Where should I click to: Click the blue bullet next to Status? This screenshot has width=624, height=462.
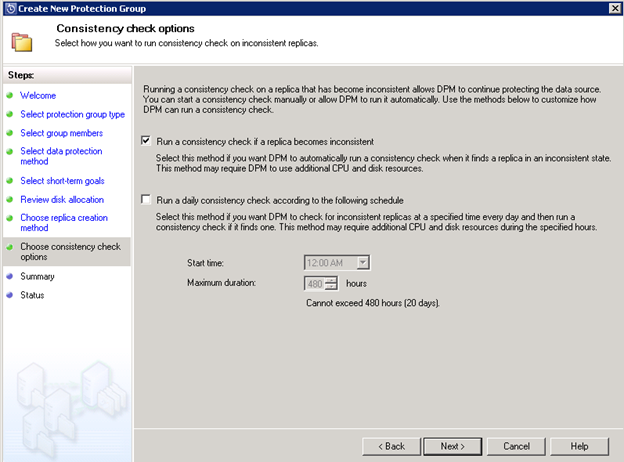[10, 294]
